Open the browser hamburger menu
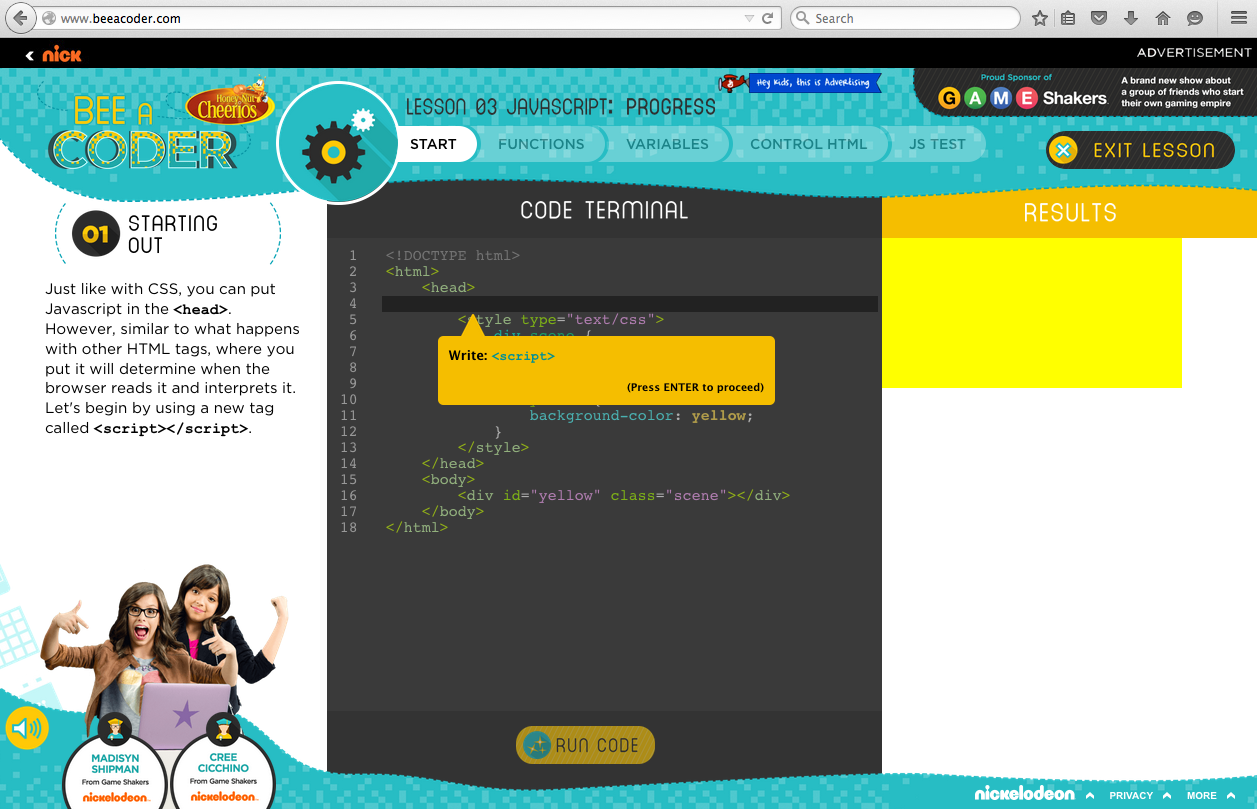1257x809 pixels. click(1237, 18)
